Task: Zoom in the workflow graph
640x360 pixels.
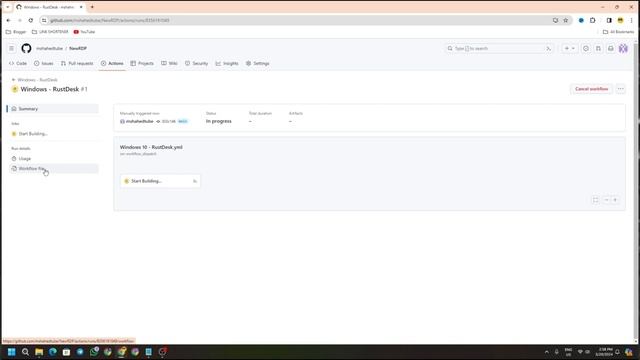Action: 615,200
